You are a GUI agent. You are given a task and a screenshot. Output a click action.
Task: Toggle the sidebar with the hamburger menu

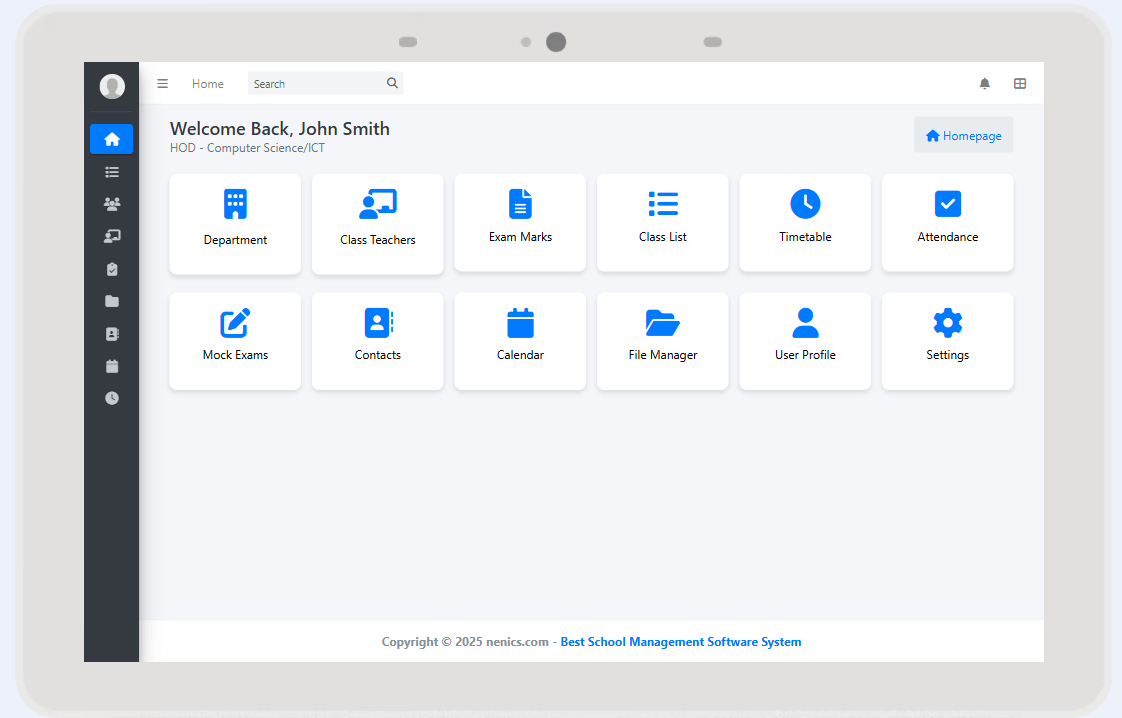coord(163,84)
